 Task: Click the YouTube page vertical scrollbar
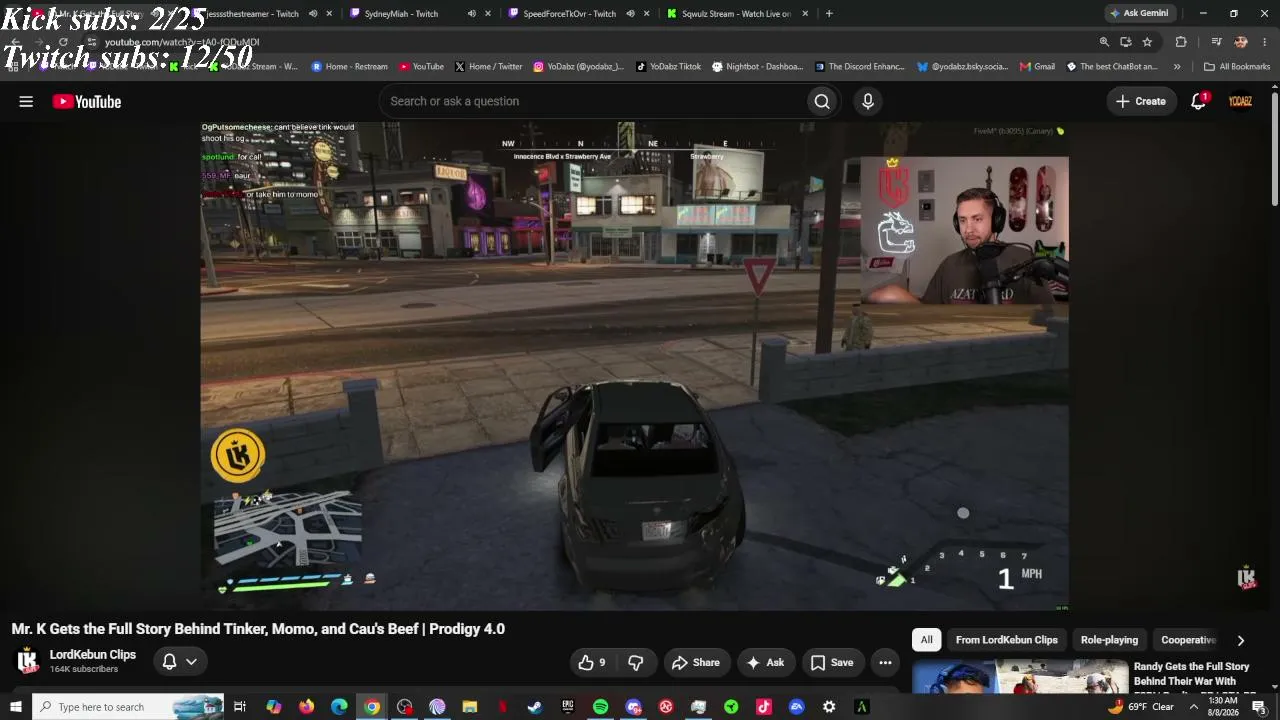(1275, 150)
